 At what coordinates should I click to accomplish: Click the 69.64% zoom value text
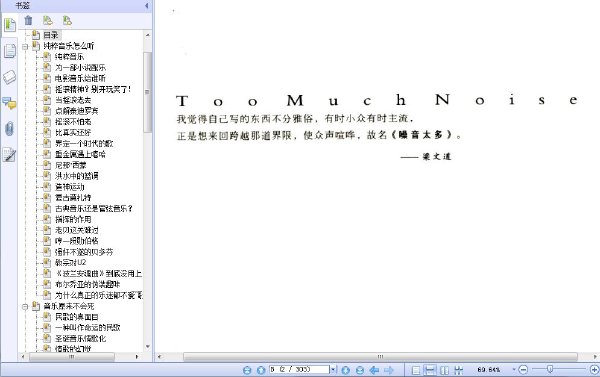pos(489,370)
